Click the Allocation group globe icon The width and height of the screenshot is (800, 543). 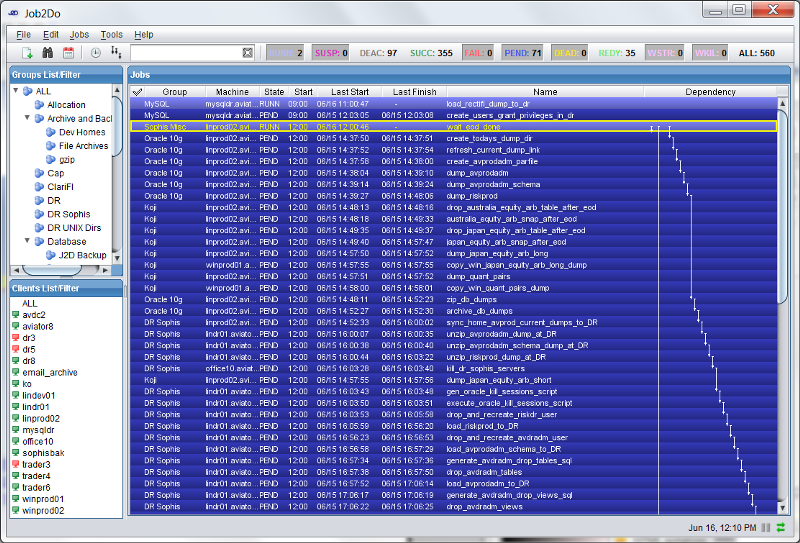(x=39, y=105)
